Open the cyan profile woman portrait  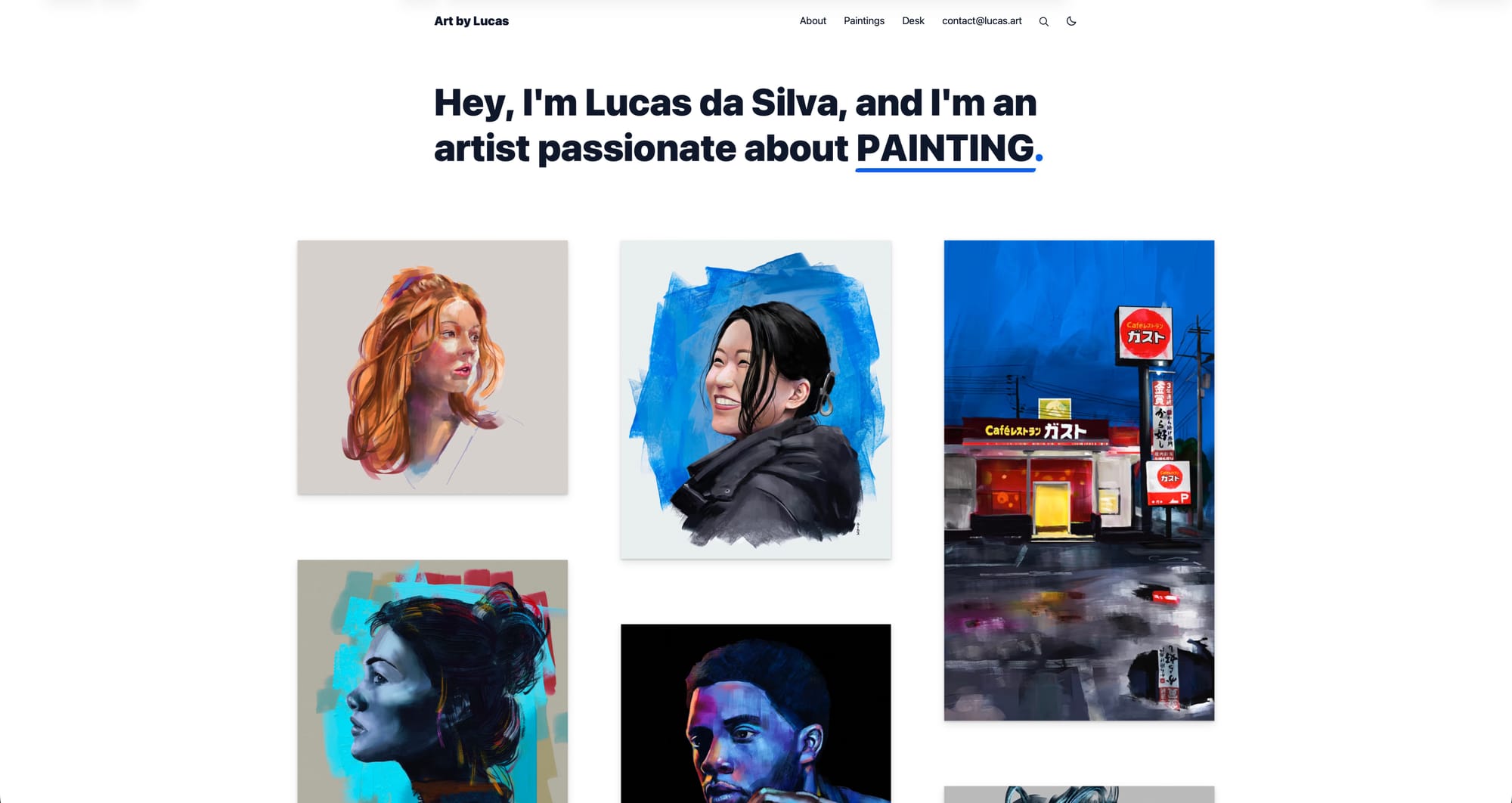(432, 681)
